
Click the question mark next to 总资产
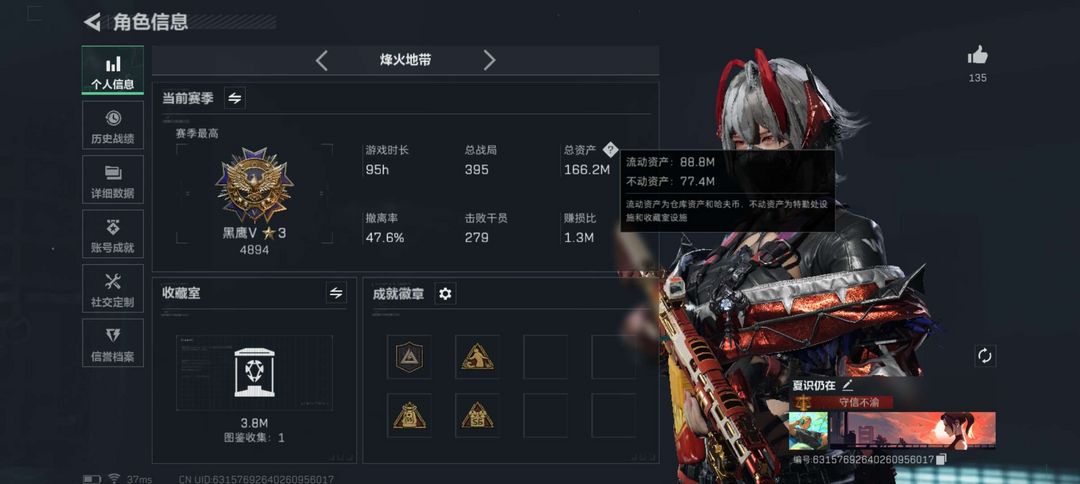coord(610,149)
